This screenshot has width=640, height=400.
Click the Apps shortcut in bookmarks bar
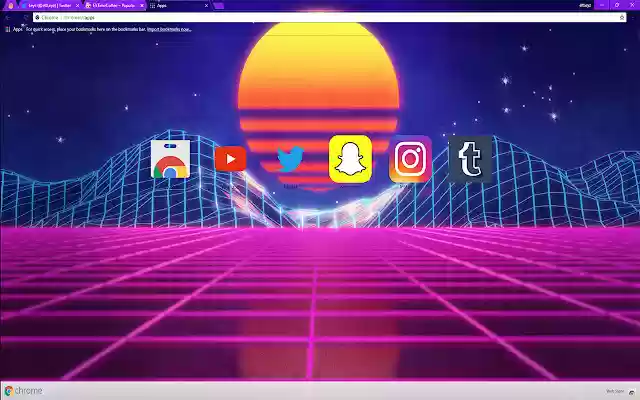pyautogui.click(x=14, y=29)
